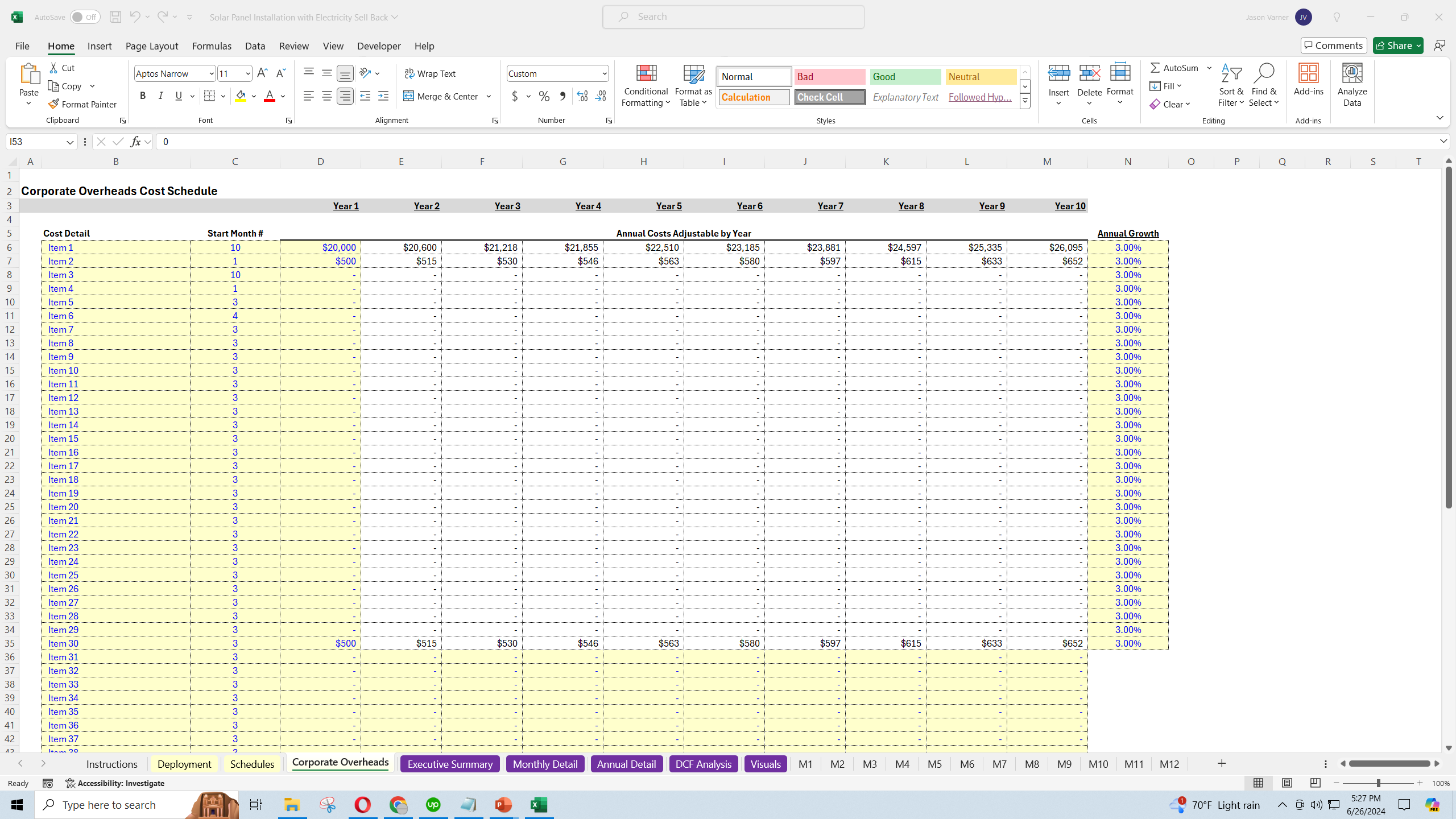The width and height of the screenshot is (1456, 819).
Task: Apply red Font Color swatch
Action: (270, 96)
